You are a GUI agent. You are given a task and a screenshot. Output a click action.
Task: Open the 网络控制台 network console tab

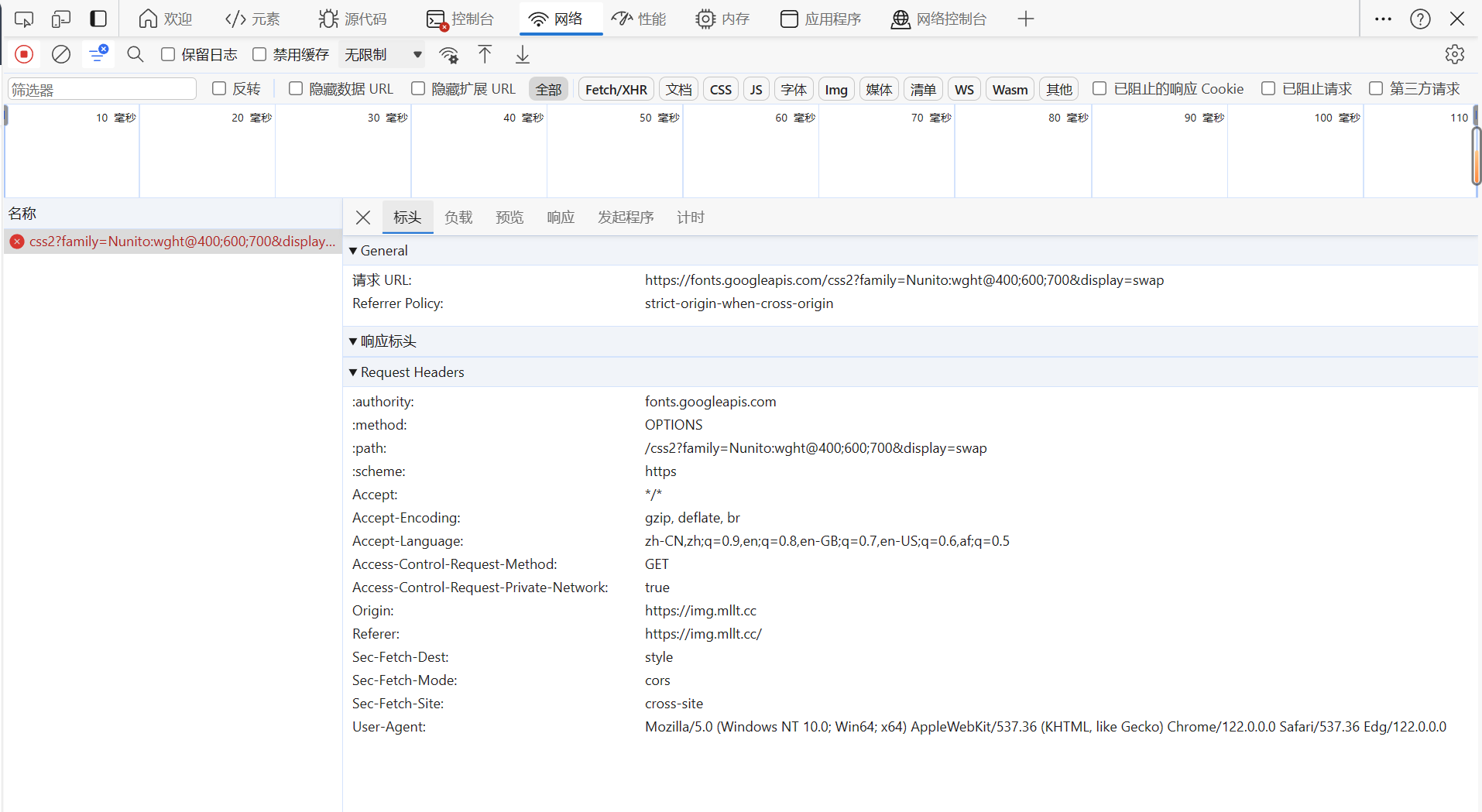(x=939, y=19)
